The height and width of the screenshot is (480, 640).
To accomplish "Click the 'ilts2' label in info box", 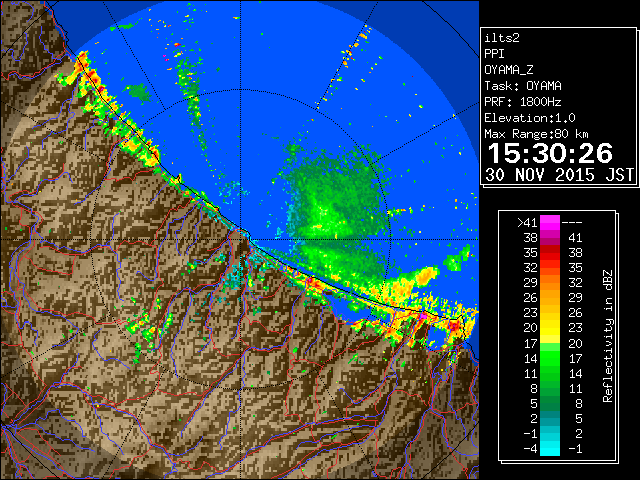I will tap(502, 38).
